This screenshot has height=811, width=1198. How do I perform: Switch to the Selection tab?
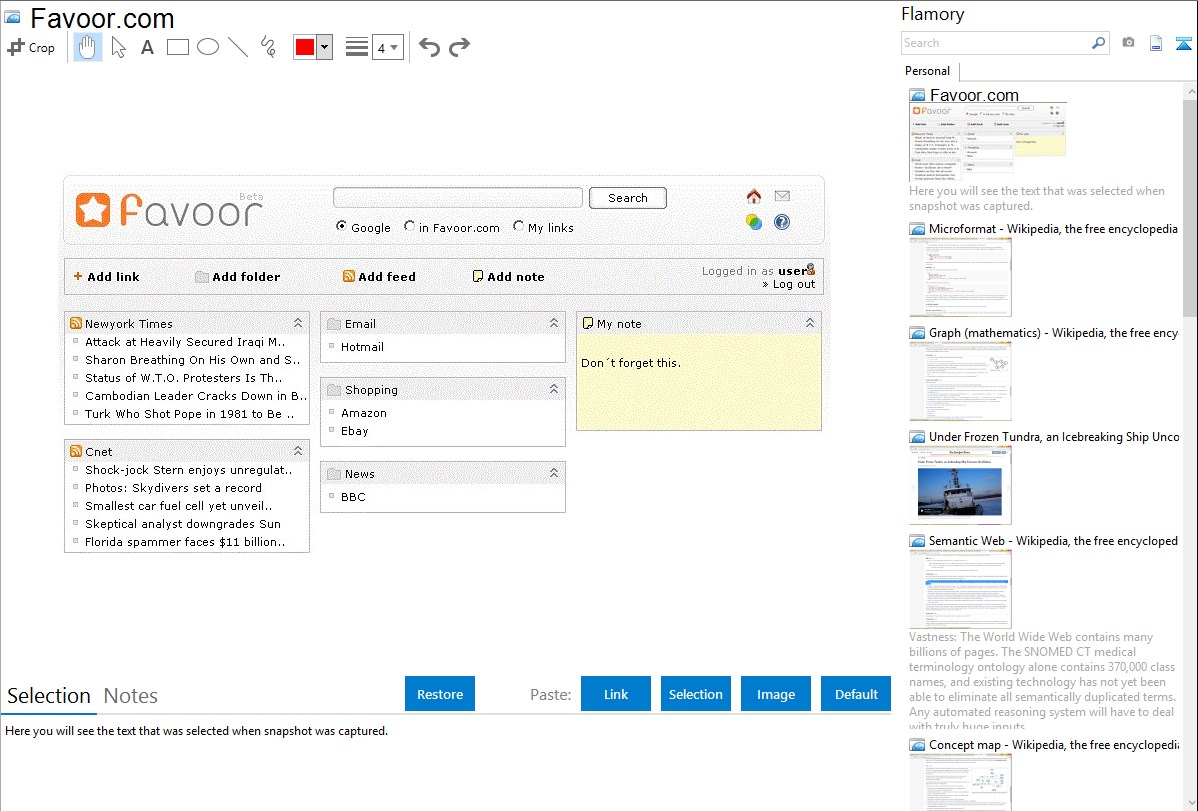pyautogui.click(x=49, y=696)
